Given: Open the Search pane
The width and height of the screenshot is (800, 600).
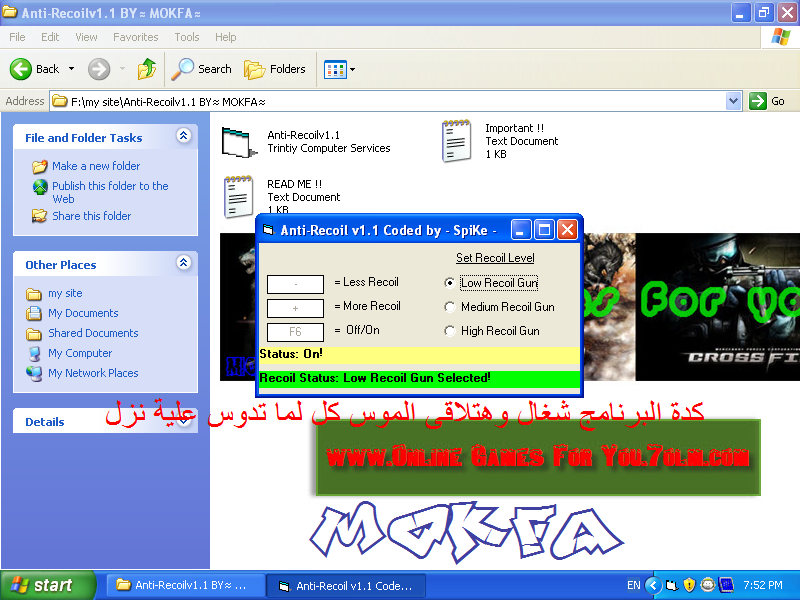Looking at the screenshot, I should [201, 69].
